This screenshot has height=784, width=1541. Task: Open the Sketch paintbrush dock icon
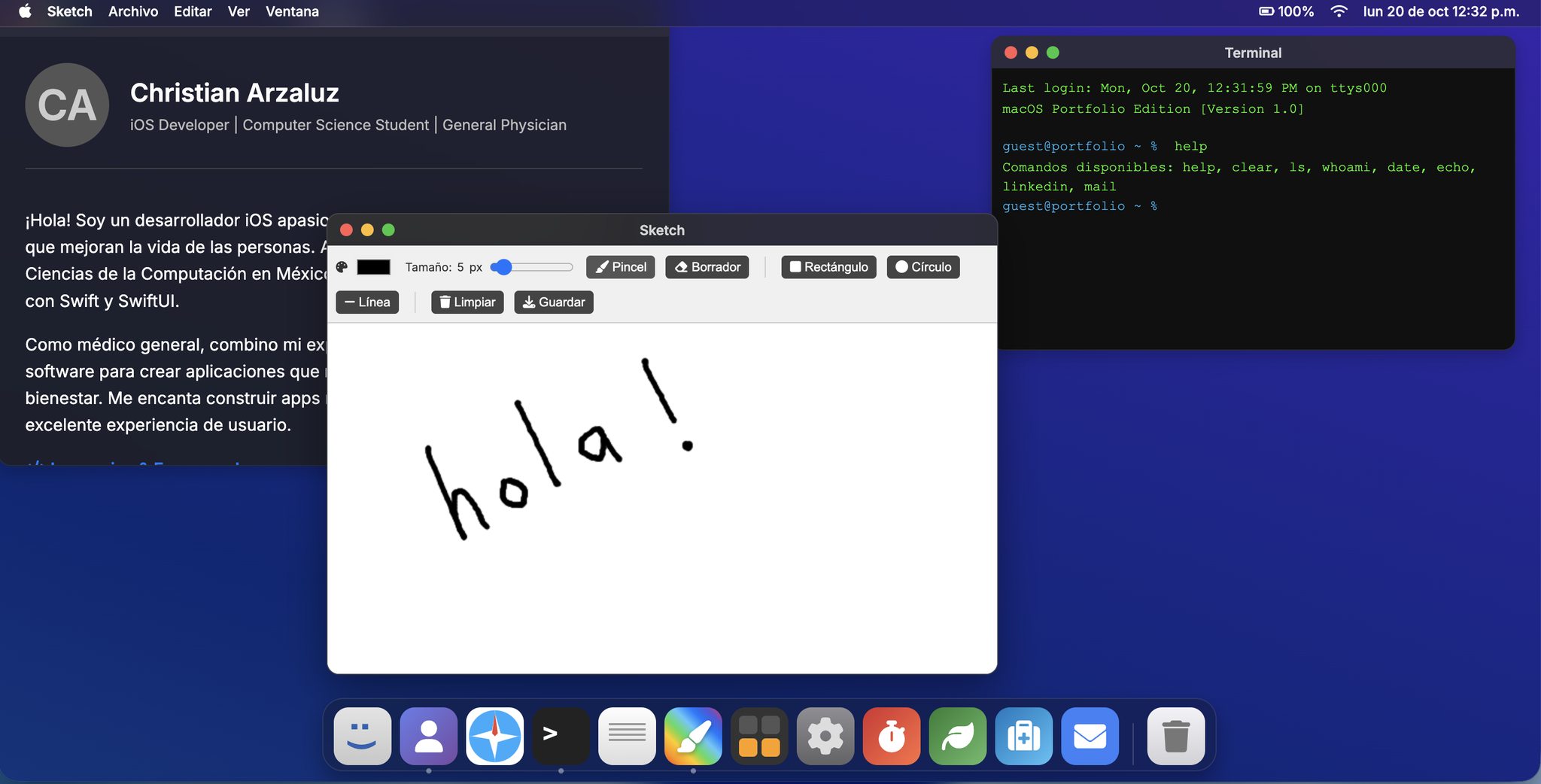(693, 736)
